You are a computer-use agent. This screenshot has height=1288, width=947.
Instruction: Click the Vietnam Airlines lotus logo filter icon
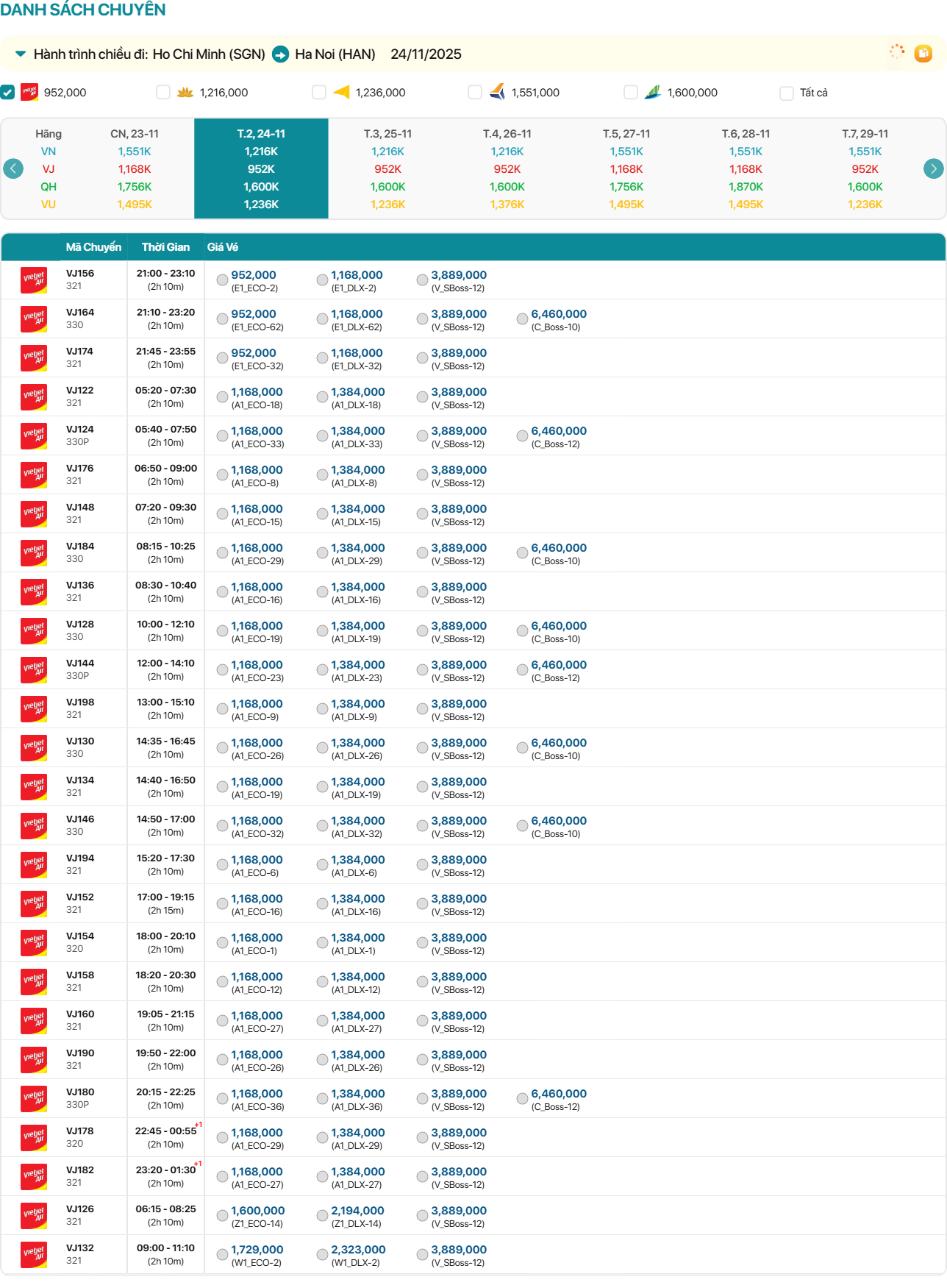point(185,92)
